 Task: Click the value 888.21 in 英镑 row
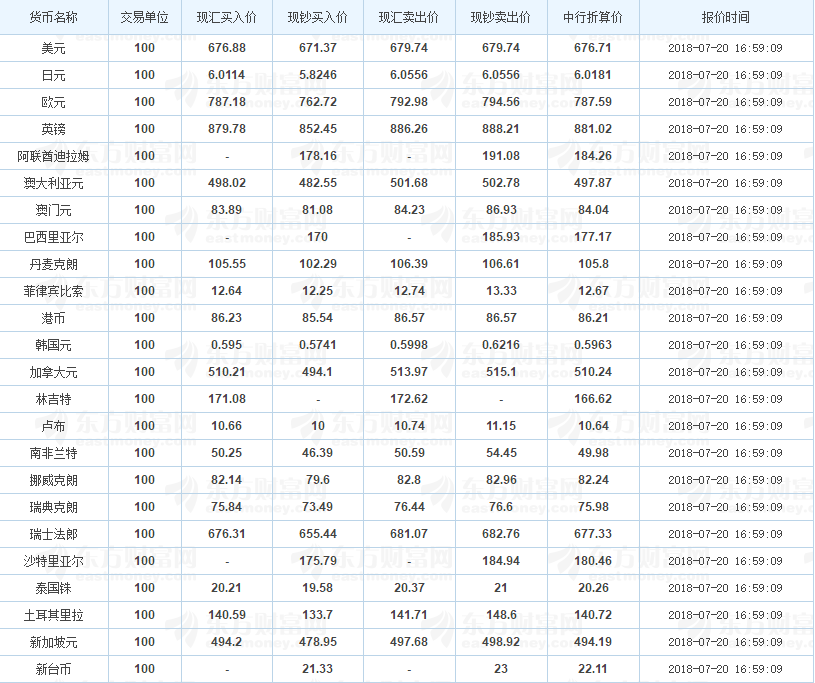click(x=501, y=129)
